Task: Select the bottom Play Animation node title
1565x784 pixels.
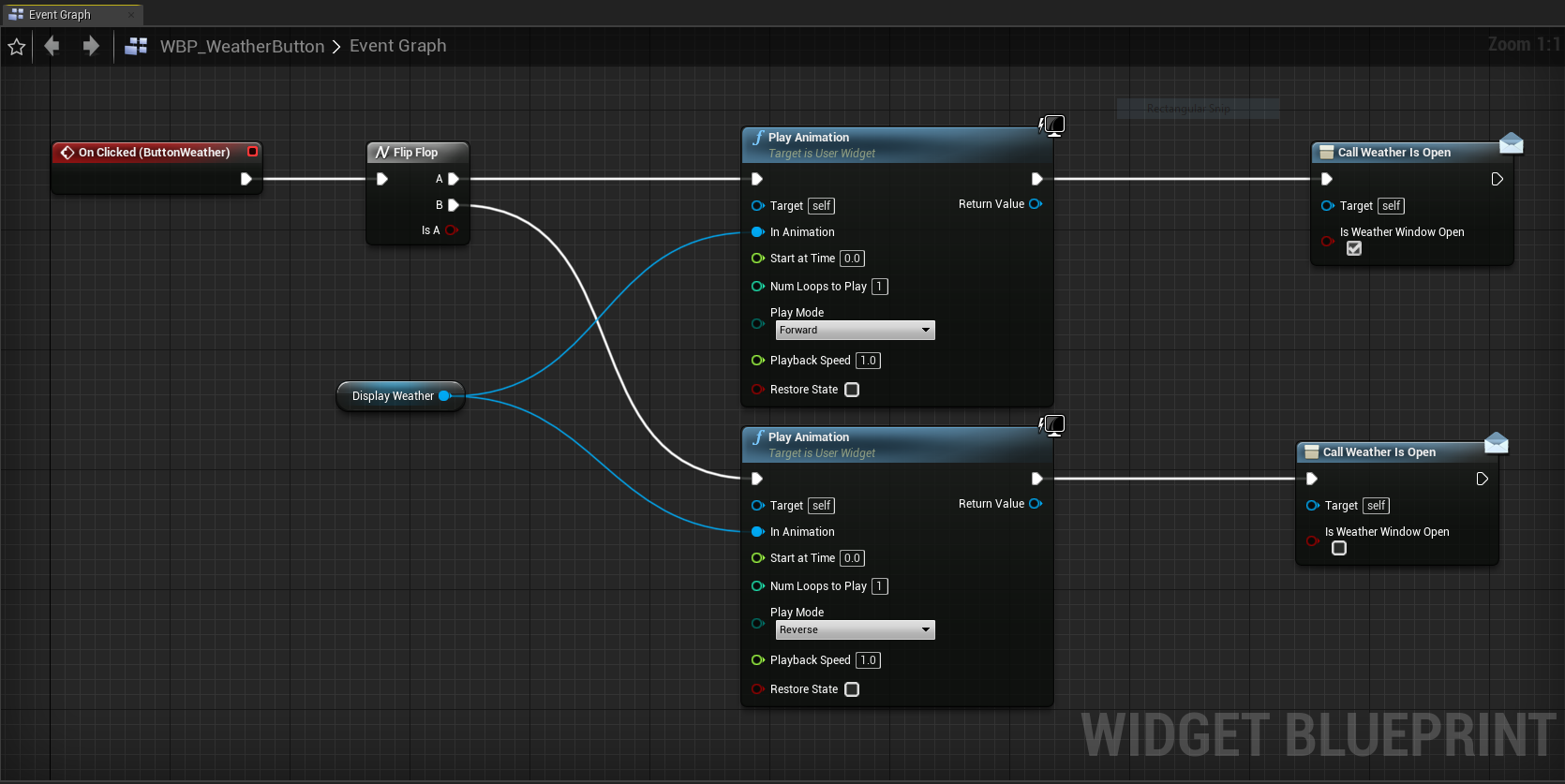Action: (809, 437)
